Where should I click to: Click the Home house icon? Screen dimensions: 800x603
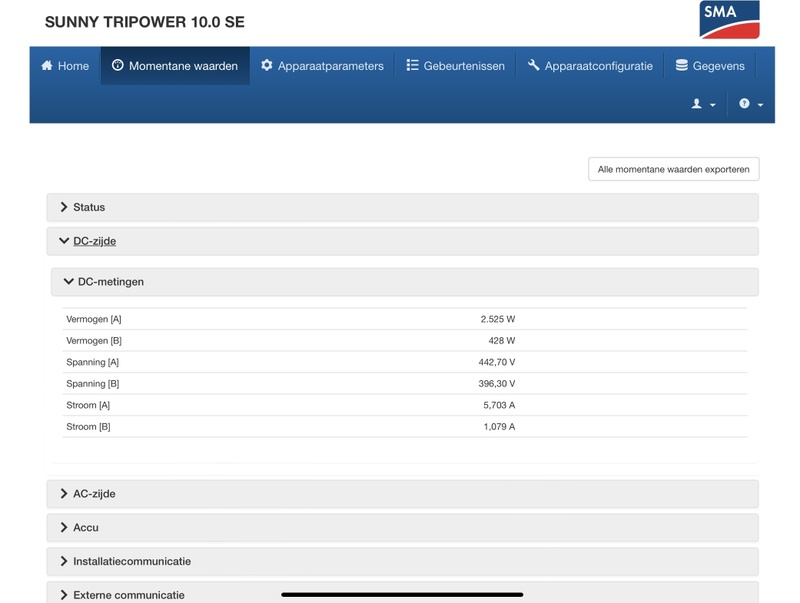point(47,65)
